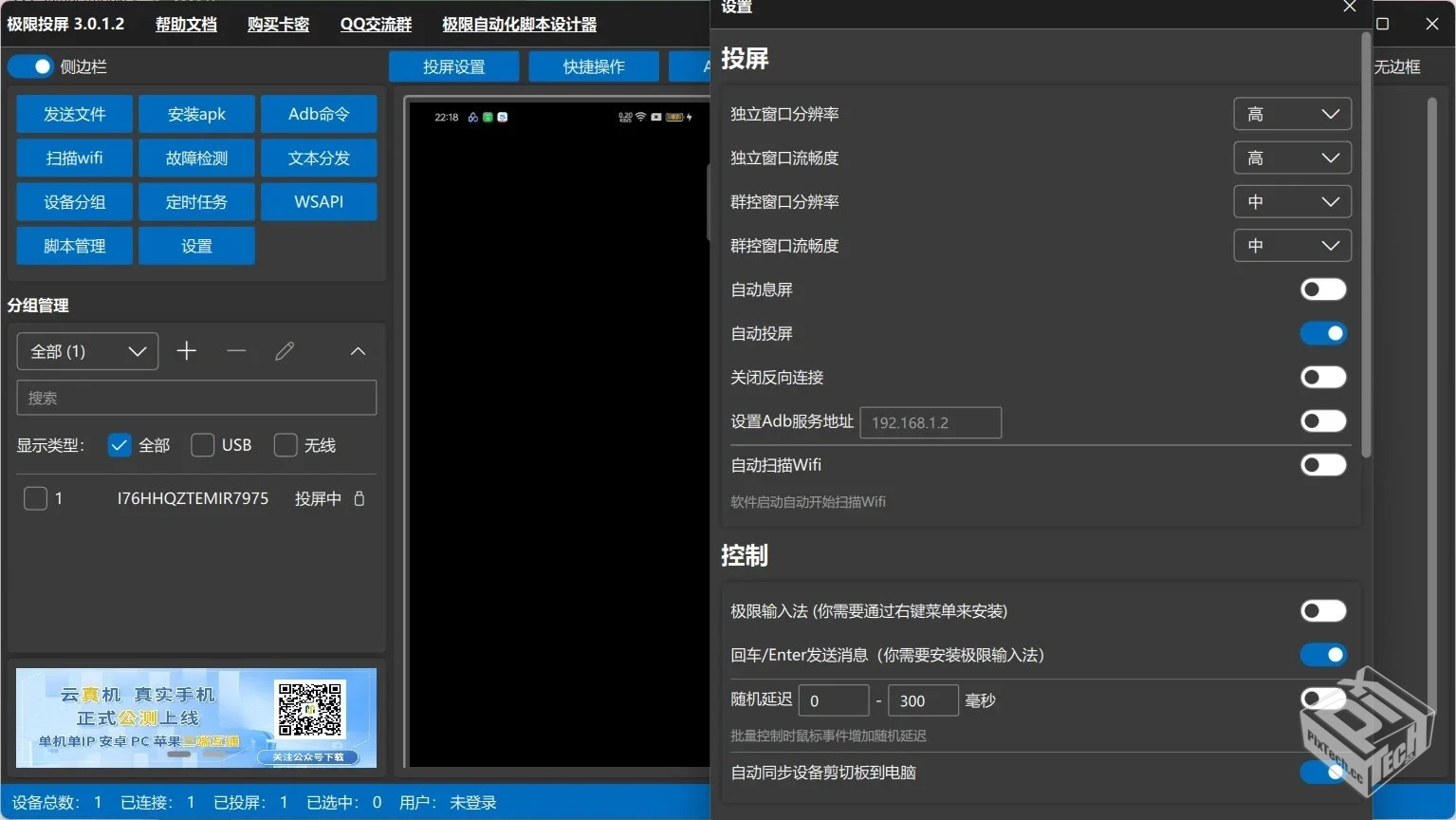This screenshot has height=820, width=1456.
Task: Open 脚本管理 in the sidebar
Action: (x=74, y=245)
